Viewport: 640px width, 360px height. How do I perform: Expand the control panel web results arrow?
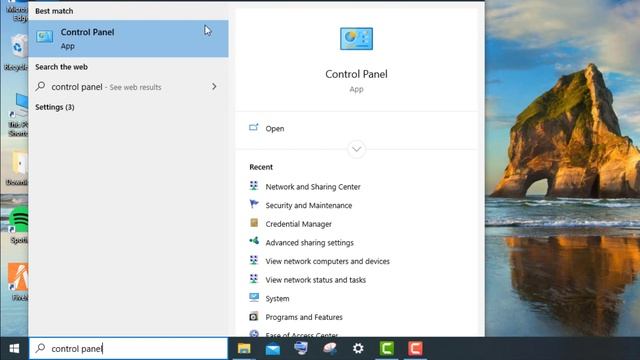(x=214, y=87)
